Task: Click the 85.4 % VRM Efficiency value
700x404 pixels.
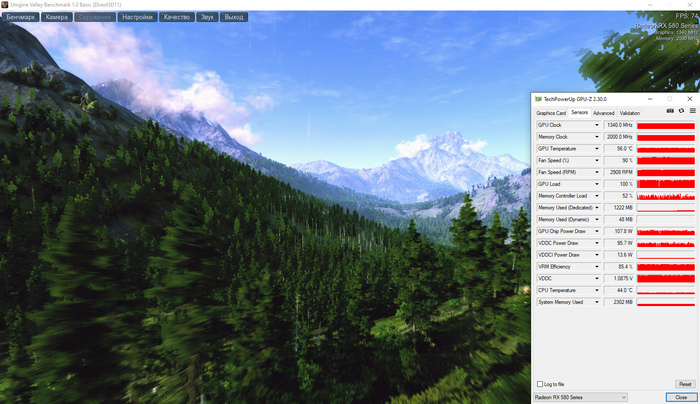Action: click(x=619, y=267)
